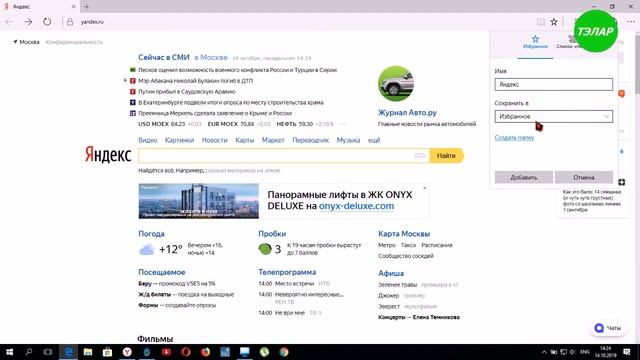The width and height of the screenshot is (640, 360).
Task: Open the Телепрограмма heading
Action: [x=287, y=272]
